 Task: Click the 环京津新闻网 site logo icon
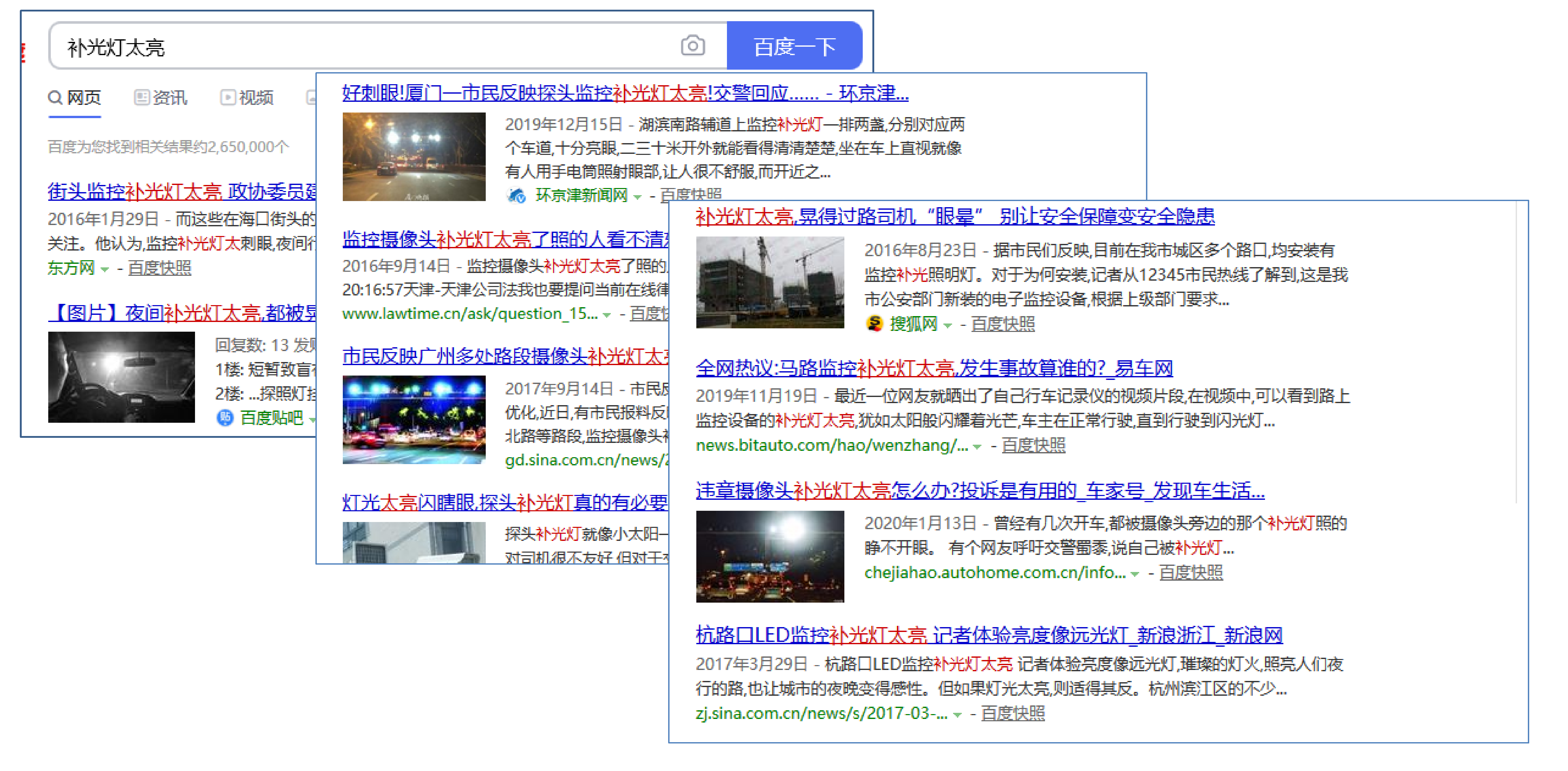tap(516, 195)
